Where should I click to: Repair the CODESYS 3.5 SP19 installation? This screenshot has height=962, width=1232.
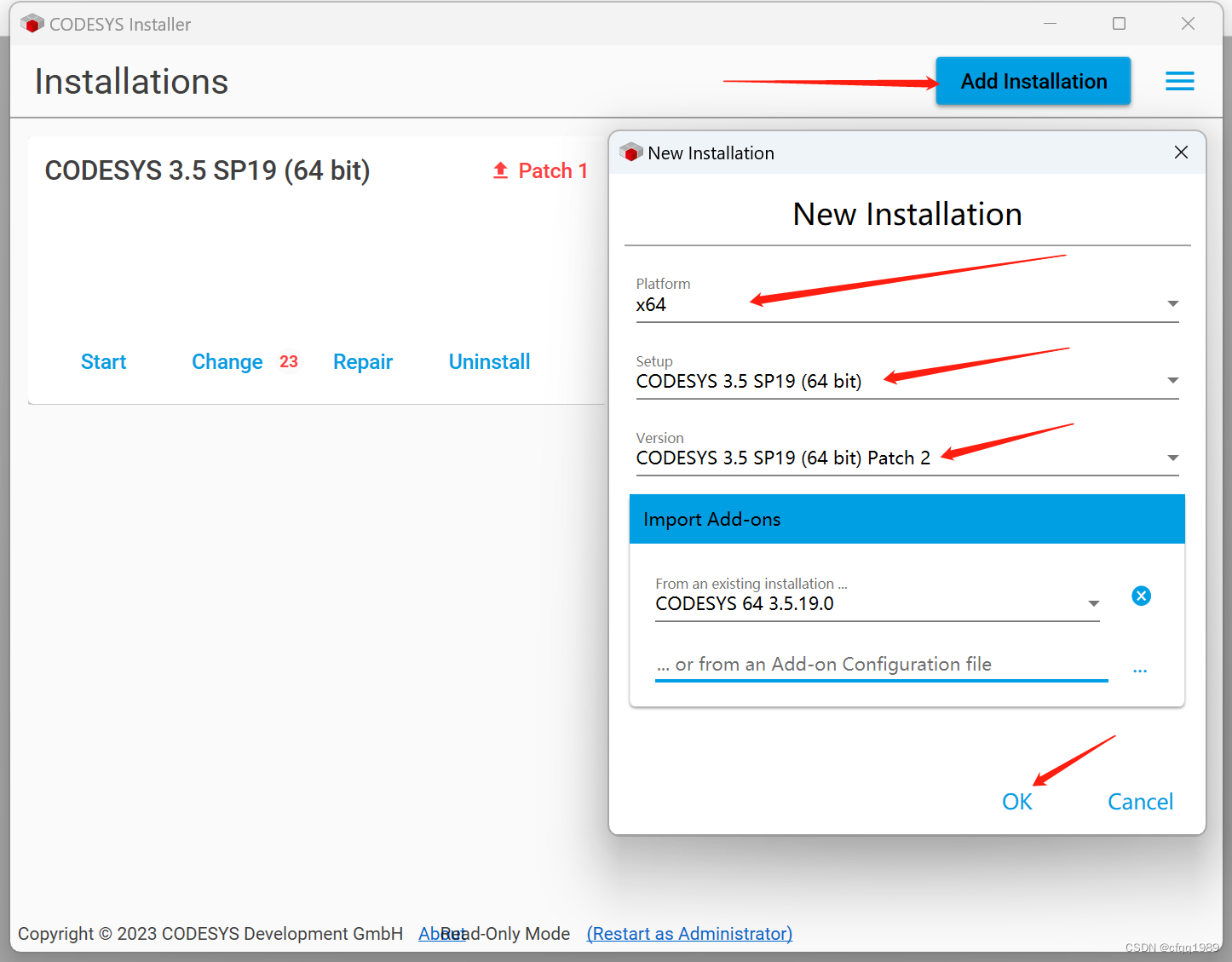coord(363,362)
